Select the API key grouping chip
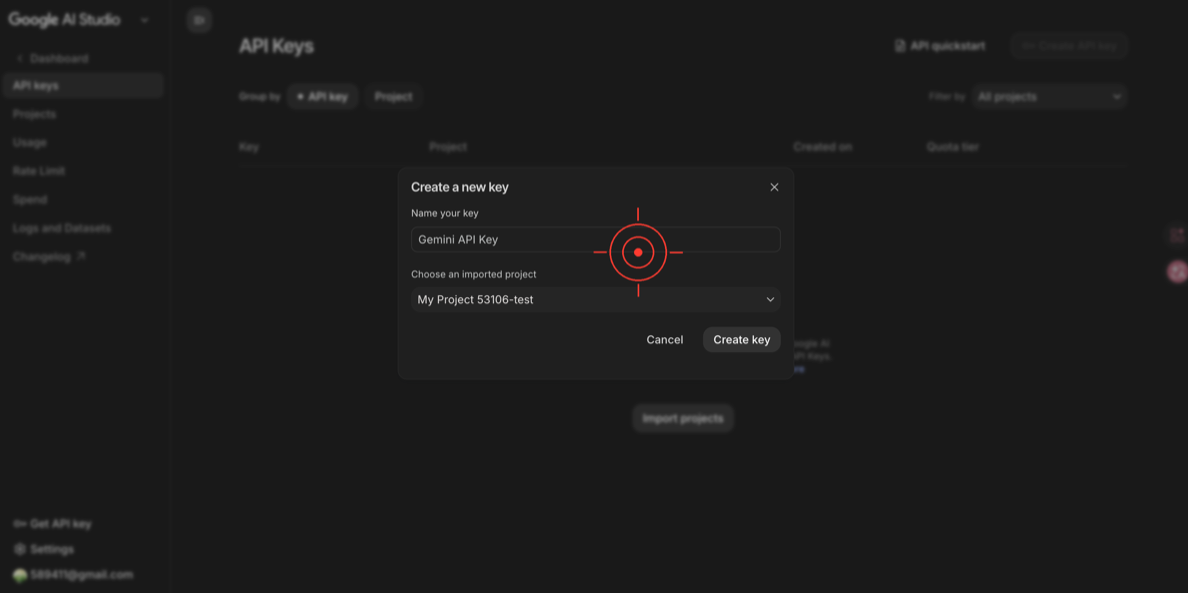Viewport: 1188px width, 593px height. click(x=322, y=96)
